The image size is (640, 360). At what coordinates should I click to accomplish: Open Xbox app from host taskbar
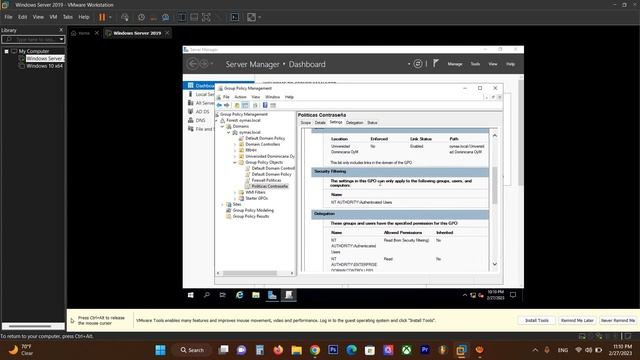pos(406,350)
